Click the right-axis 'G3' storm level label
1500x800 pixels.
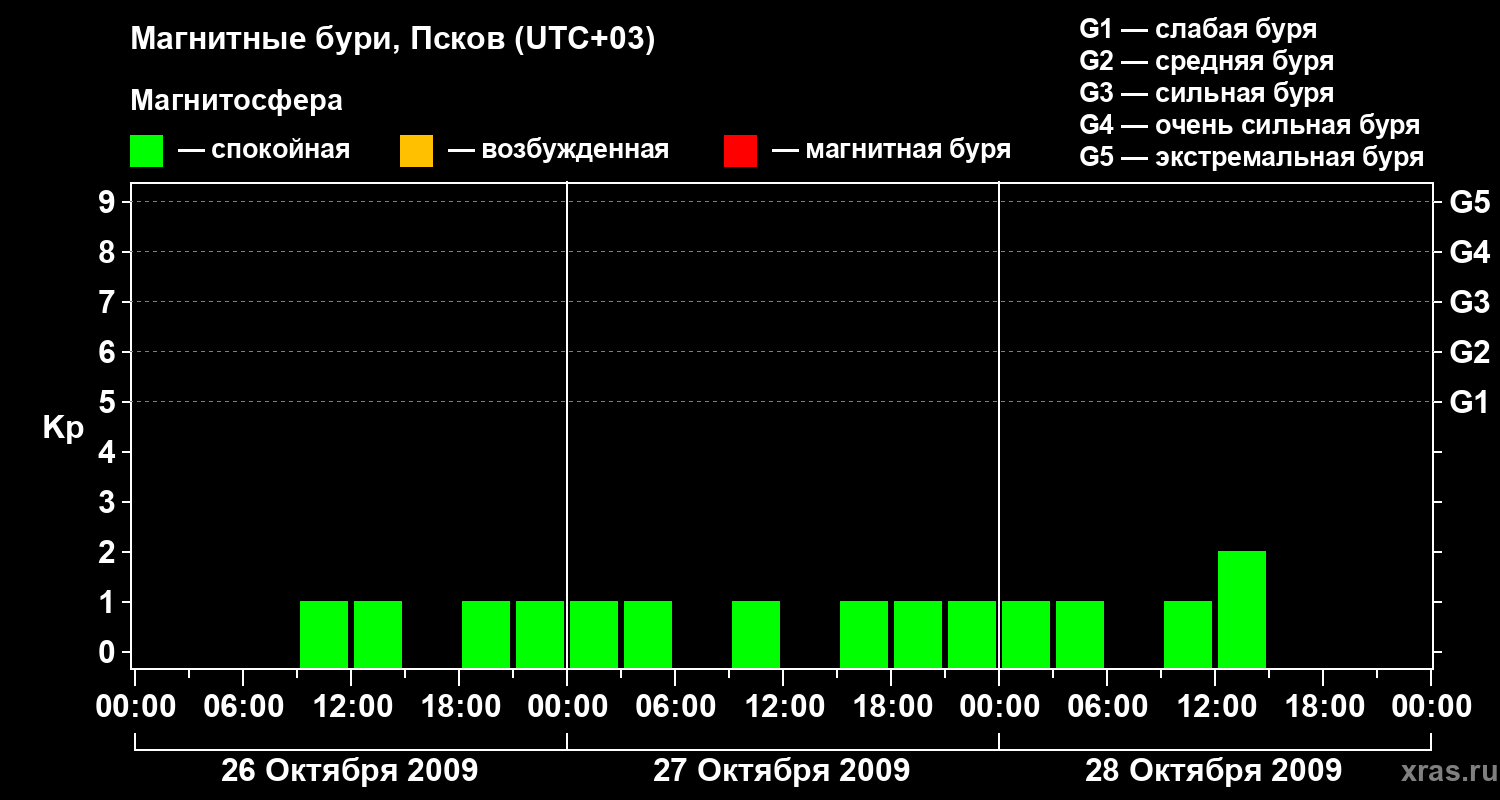coord(1469,302)
